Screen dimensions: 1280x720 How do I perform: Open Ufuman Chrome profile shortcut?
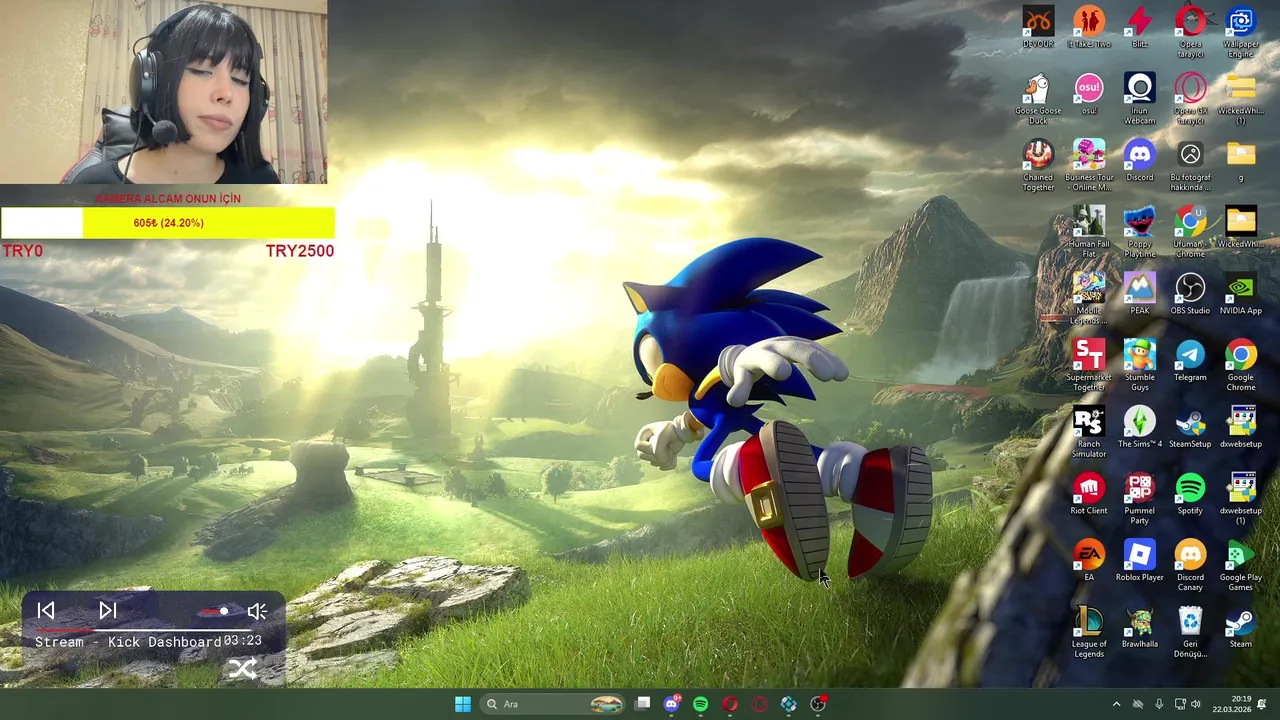1190,232
